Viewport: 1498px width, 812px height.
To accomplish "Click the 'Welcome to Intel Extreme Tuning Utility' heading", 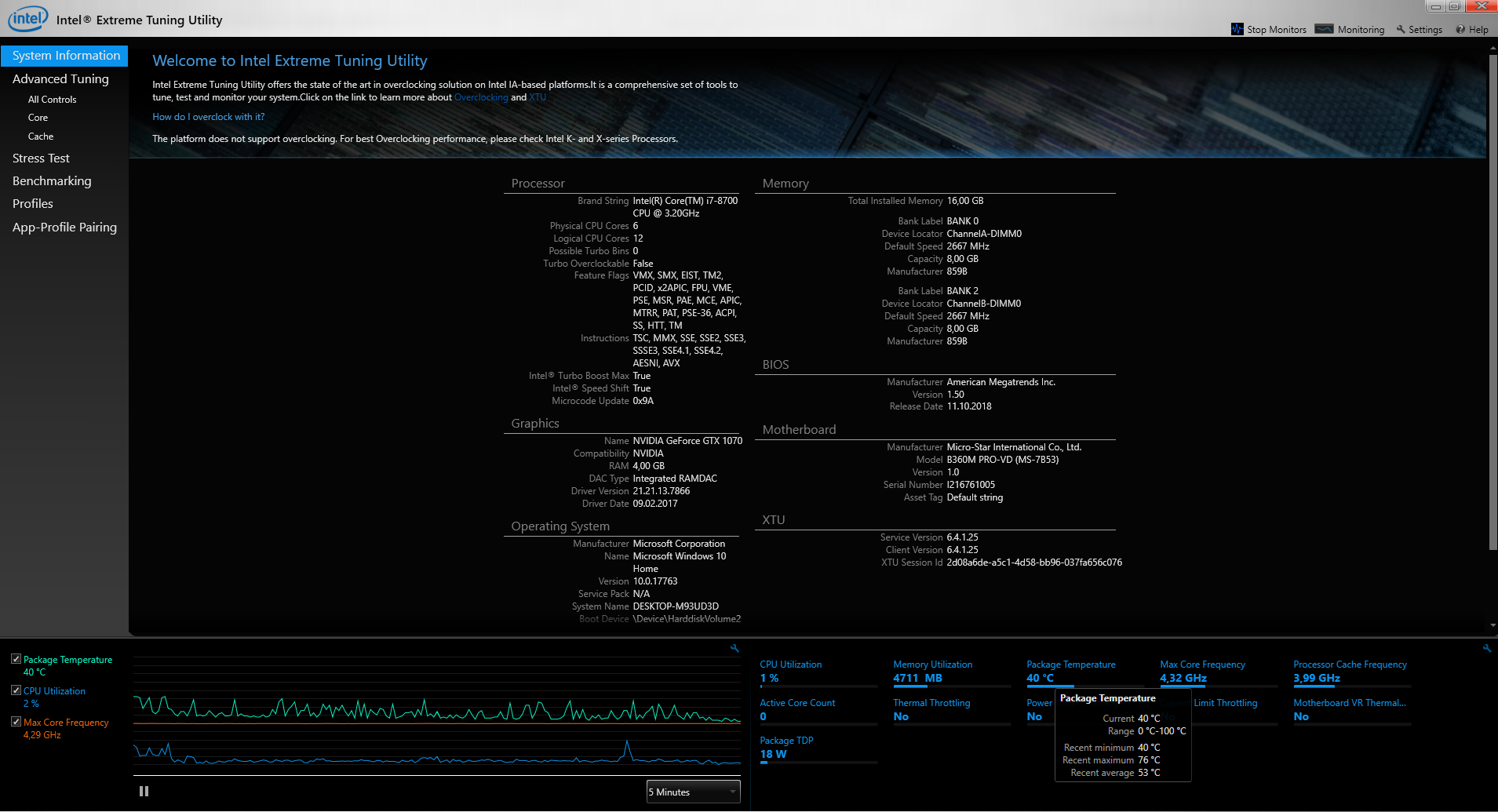I will [290, 60].
